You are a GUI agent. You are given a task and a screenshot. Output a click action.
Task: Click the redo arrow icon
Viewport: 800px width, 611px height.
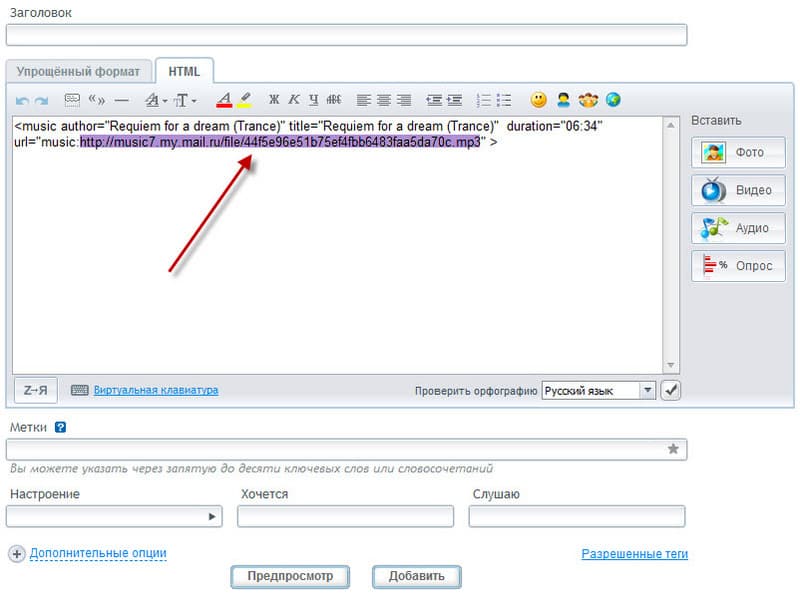click(x=41, y=100)
